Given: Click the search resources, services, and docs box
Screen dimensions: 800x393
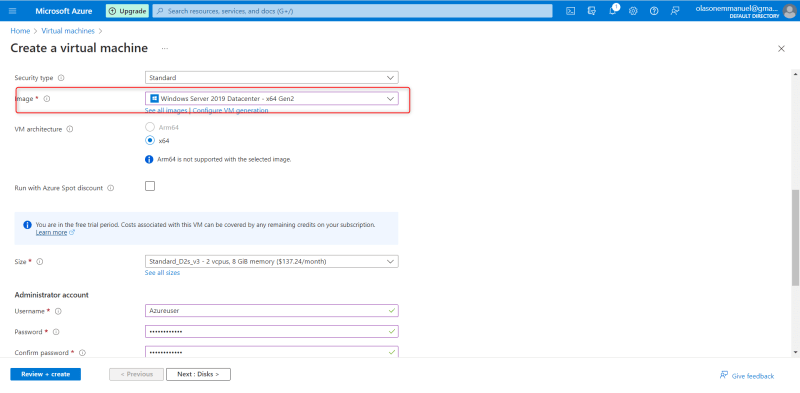Looking at the screenshot, I should click(x=353, y=11).
